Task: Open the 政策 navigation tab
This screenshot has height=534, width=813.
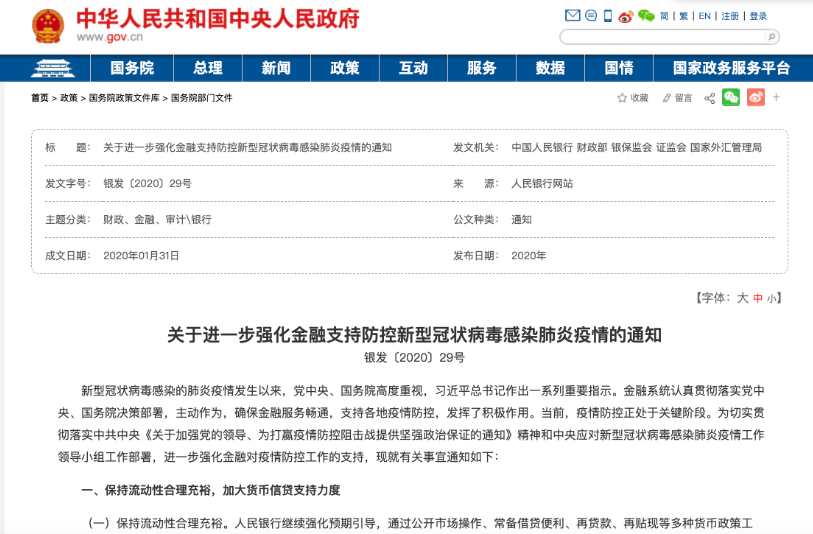Action: coord(344,68)
